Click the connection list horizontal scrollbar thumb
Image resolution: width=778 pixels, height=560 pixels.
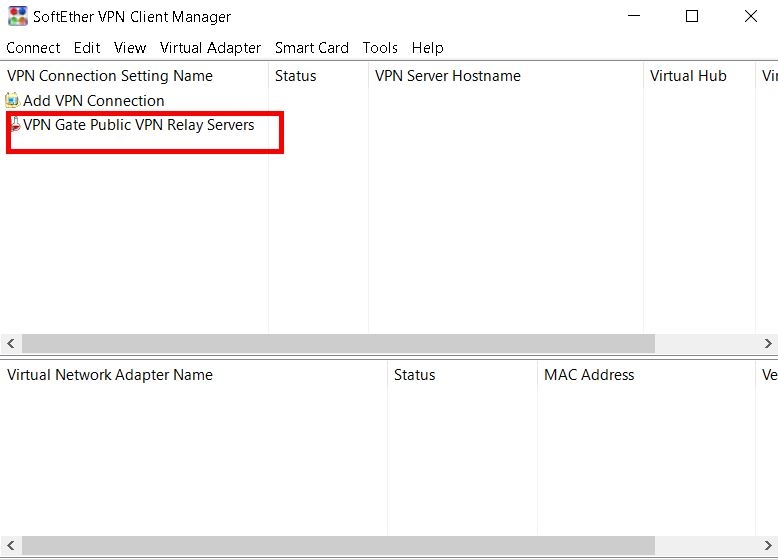(x=338, y=343)
